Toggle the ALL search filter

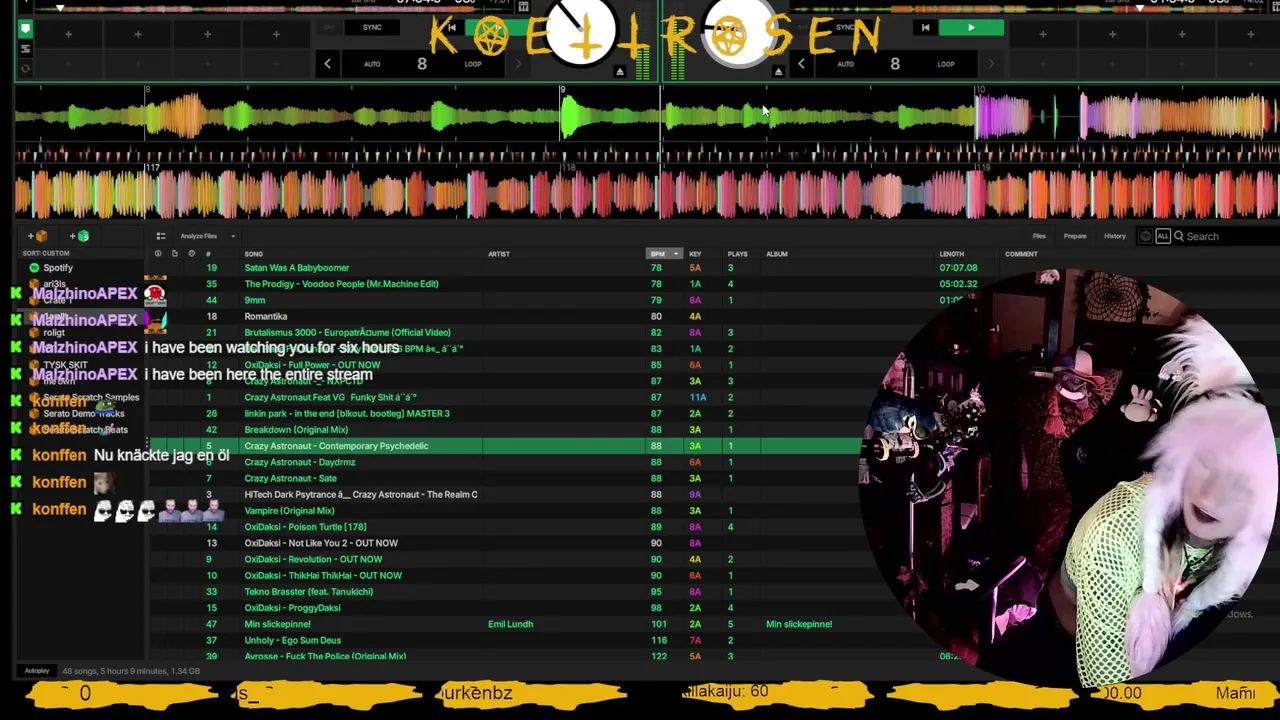click(x=1162, y=237)
